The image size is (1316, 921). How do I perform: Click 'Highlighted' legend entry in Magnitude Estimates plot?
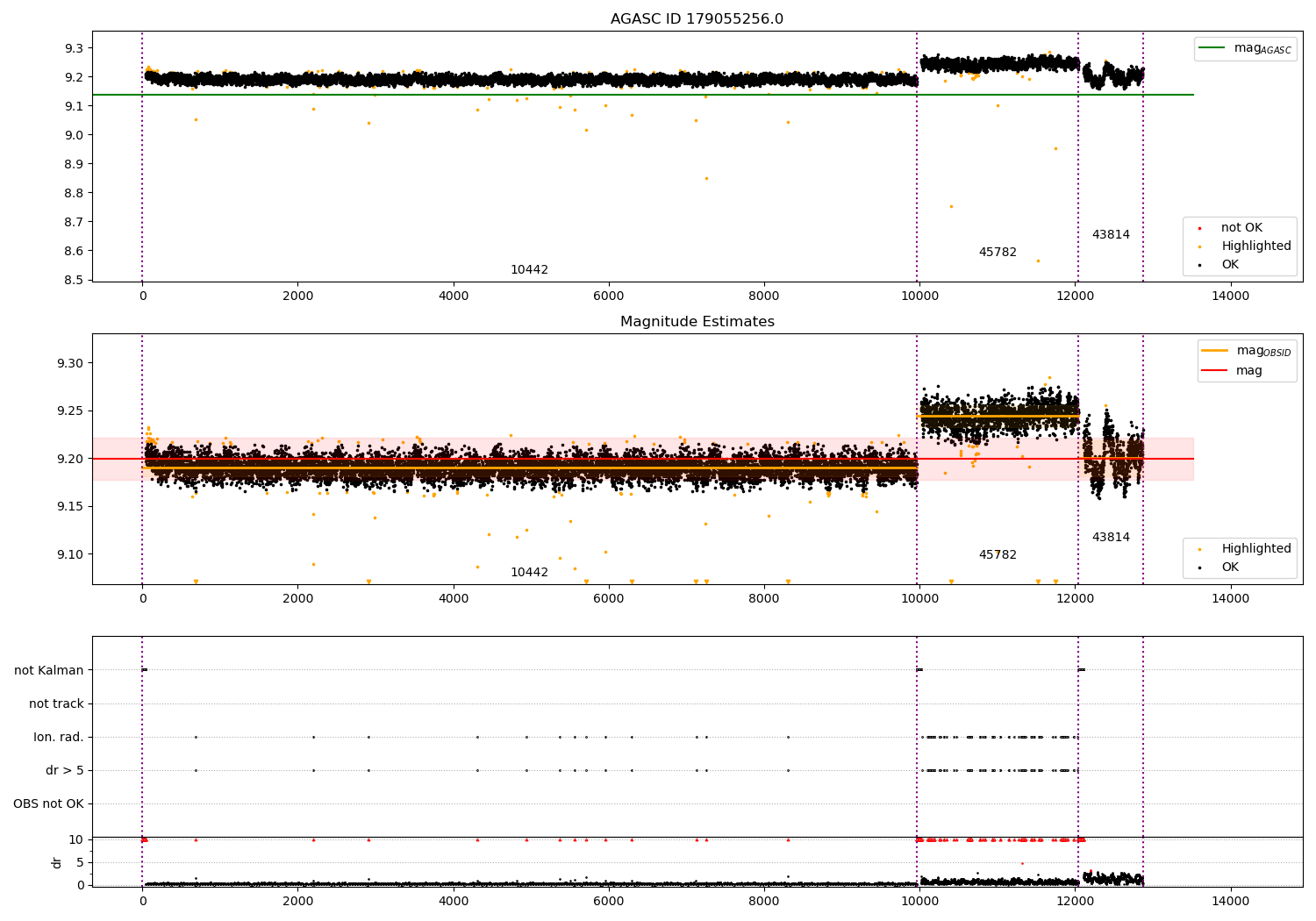click(1256, 549)
